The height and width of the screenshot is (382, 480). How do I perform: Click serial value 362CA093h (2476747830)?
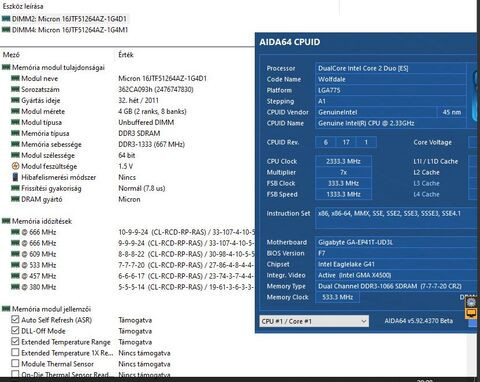tap(156, 90)
